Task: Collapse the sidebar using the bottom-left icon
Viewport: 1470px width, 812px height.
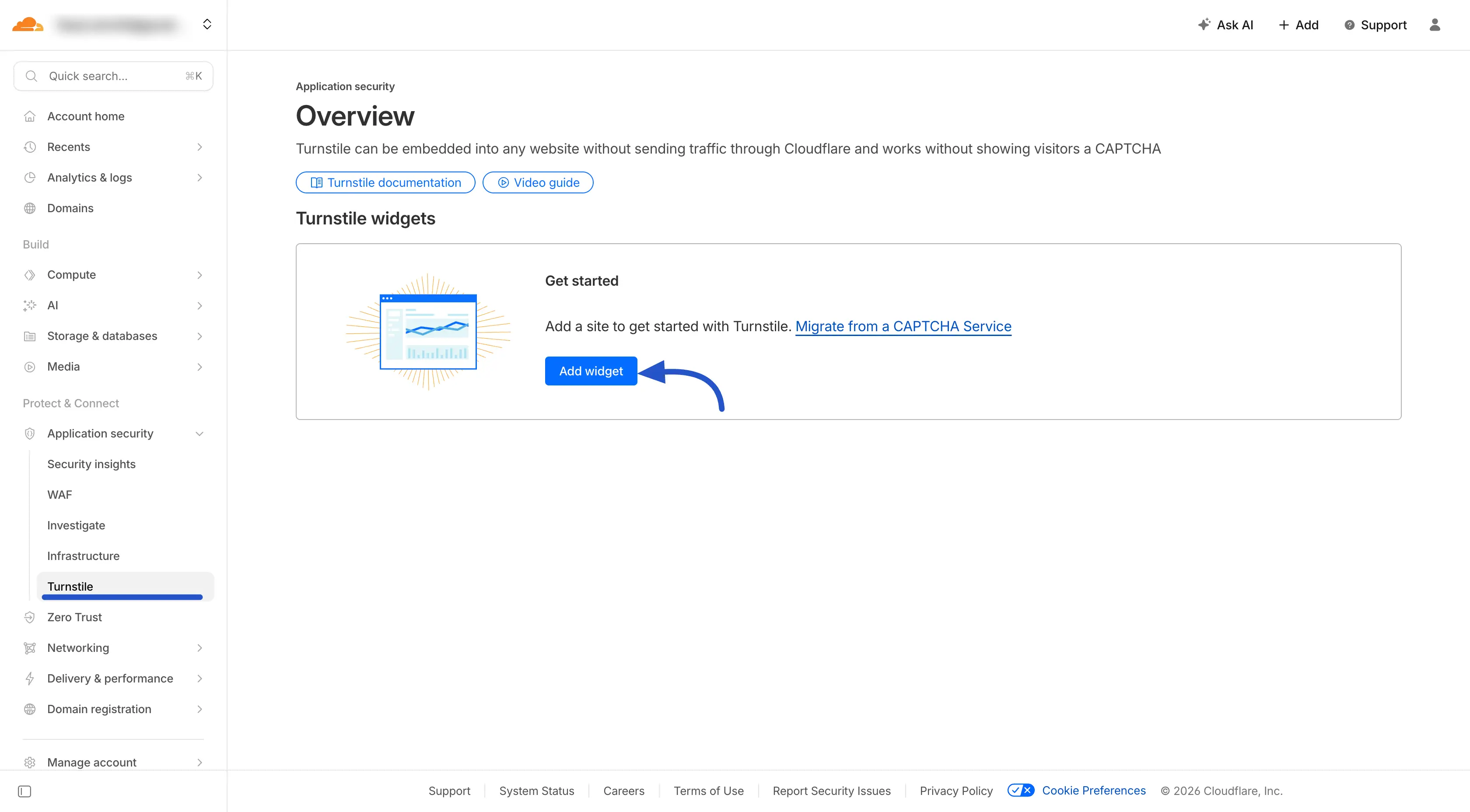Action: (x=23, y=791)
